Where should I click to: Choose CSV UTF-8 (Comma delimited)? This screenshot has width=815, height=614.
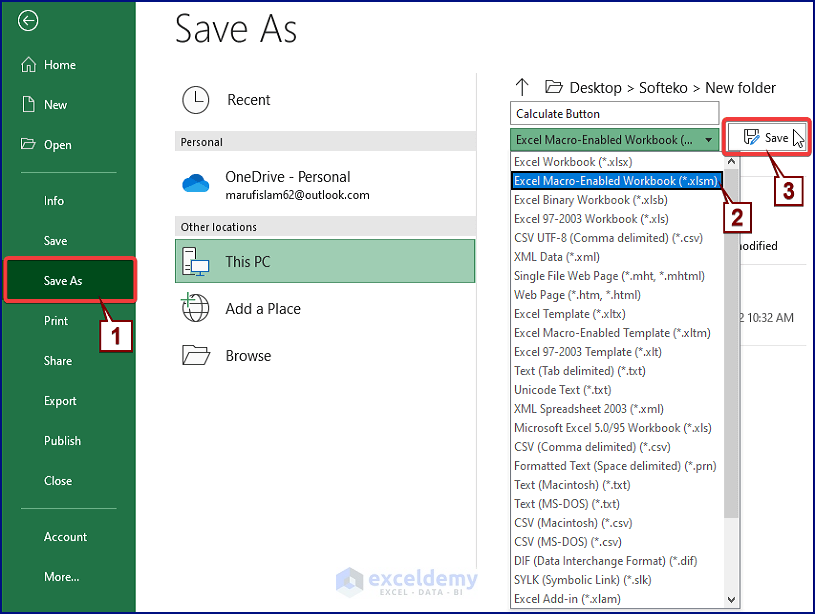(x=617, y=238)
